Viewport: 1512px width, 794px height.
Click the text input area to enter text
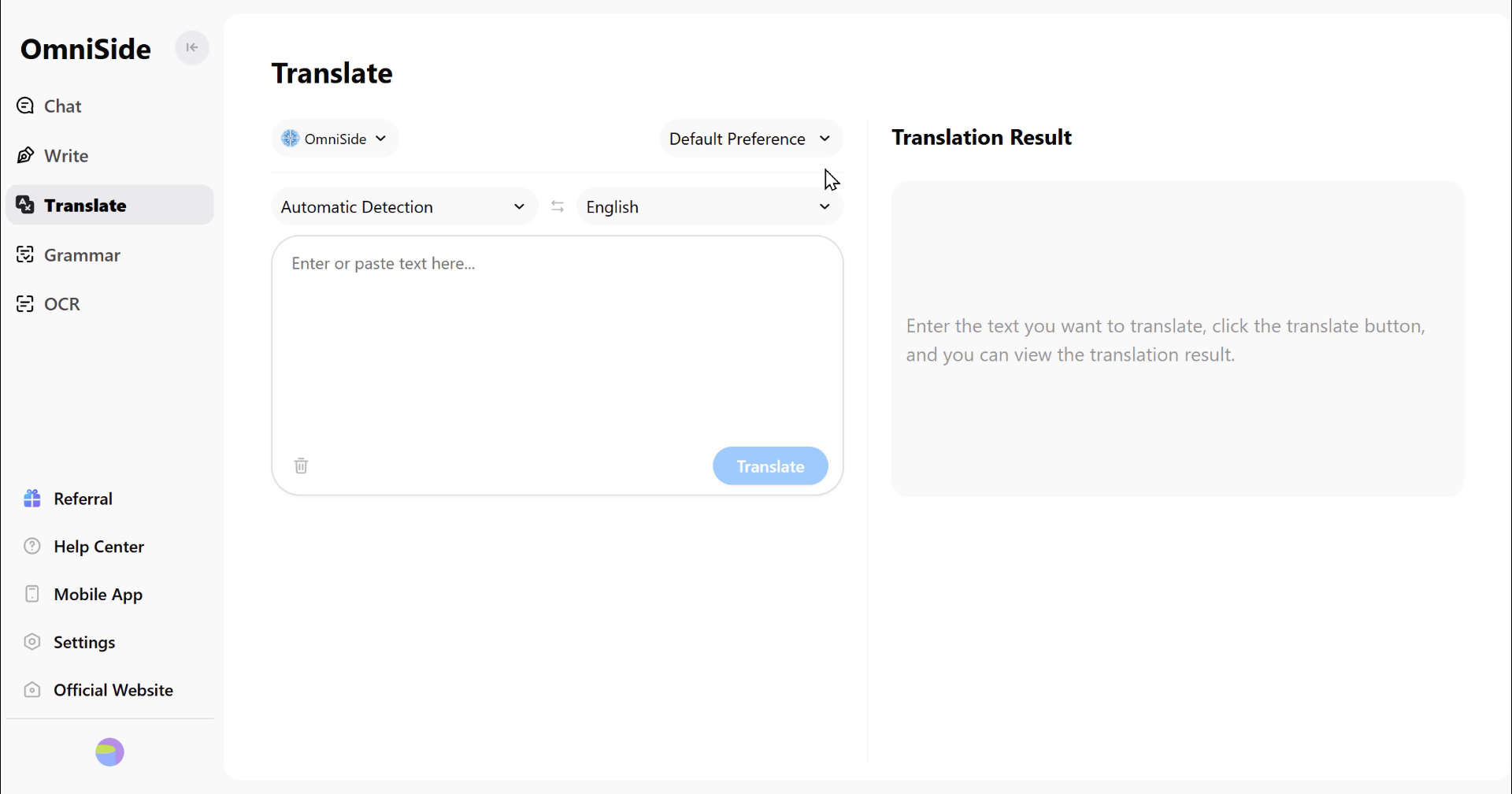(556, 339)
